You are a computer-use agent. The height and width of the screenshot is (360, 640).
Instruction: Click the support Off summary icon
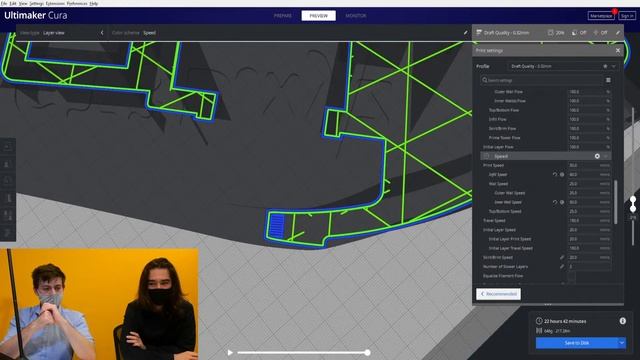574,32
